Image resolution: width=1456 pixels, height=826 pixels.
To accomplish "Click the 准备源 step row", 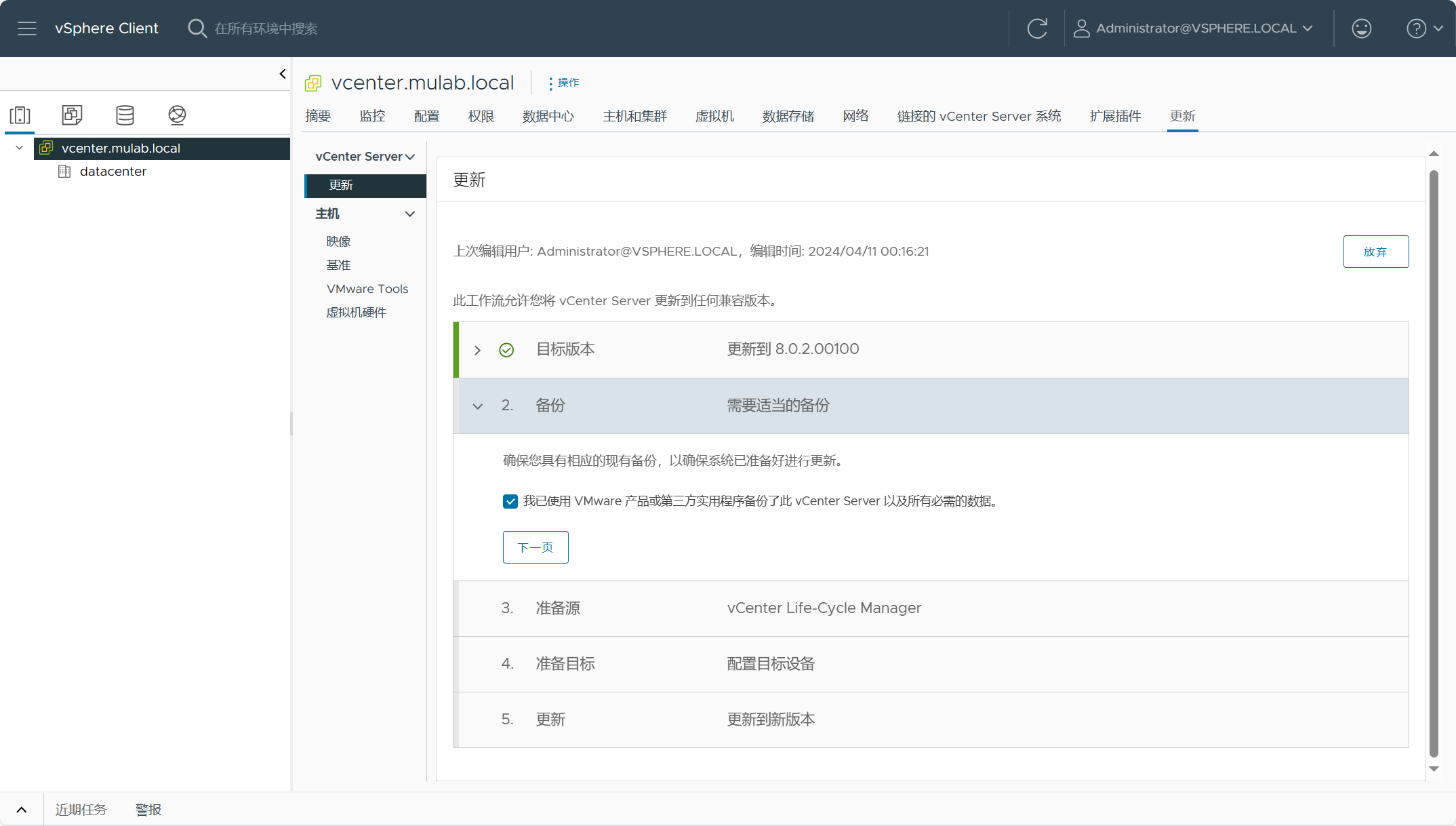I will (x=931, y=608).
